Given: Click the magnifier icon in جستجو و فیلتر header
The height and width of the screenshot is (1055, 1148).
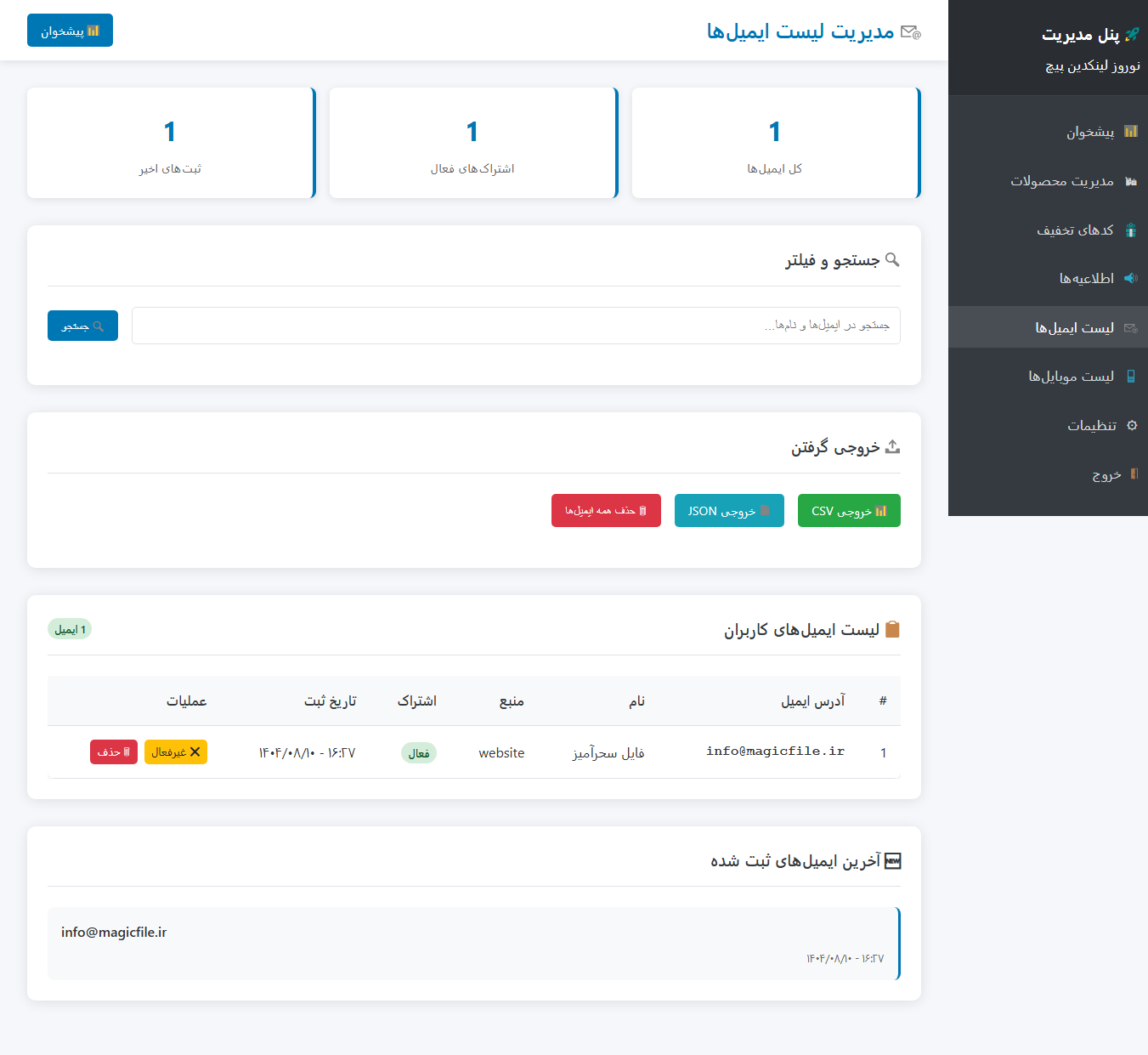Looking at the screenshot, I should [891, 259].
